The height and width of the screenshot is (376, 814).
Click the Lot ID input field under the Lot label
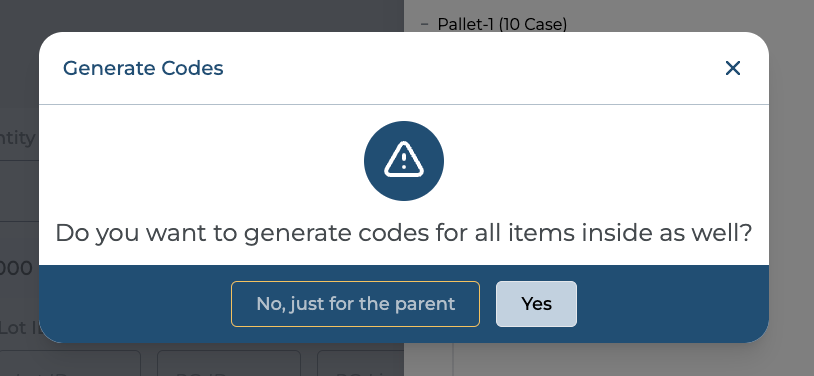click(70, 363)
